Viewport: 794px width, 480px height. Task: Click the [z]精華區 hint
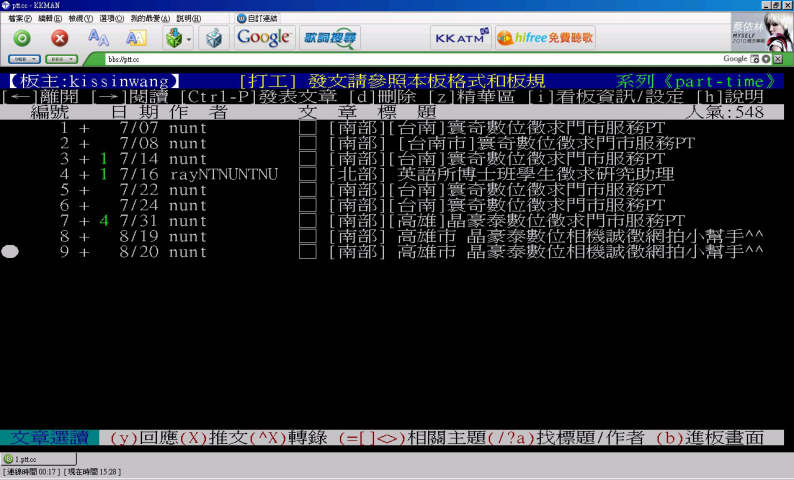coord(472,96)
